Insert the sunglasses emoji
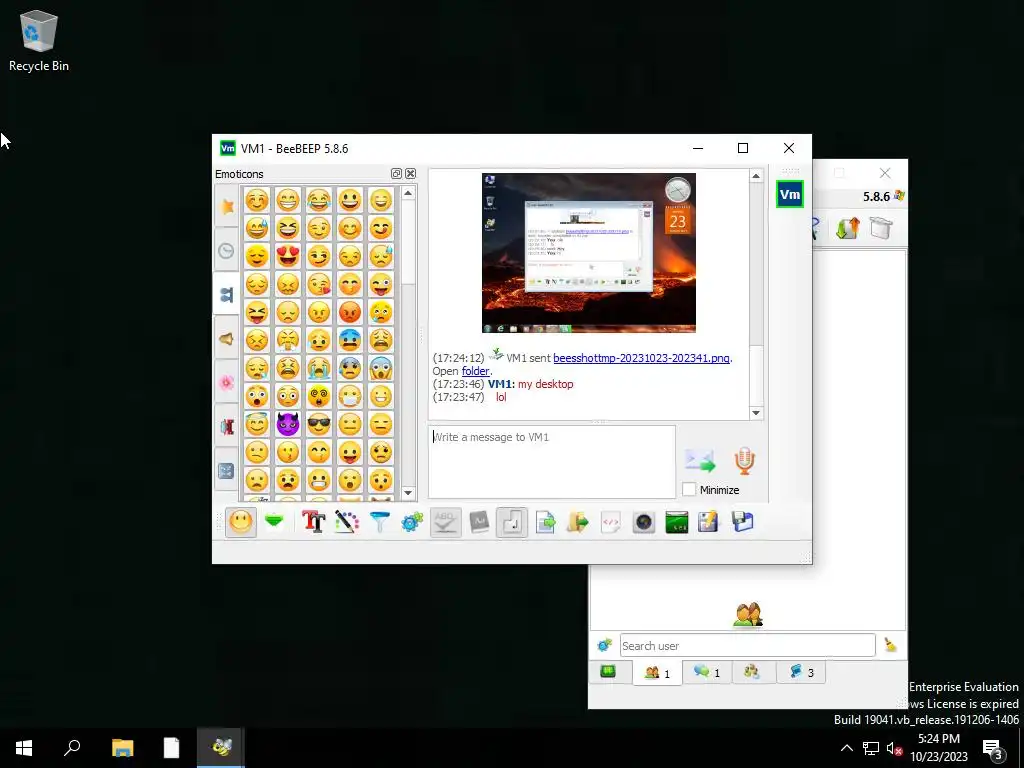This screenshot has width=1024, height=768. pos(319,424)
